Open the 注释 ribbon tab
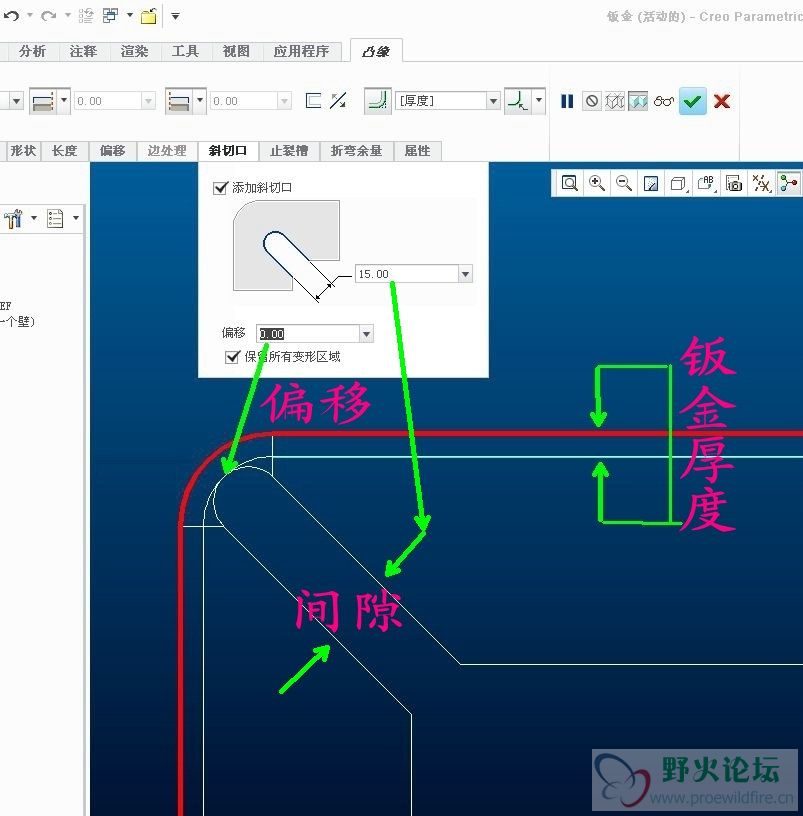This screenshot has height=816, width=803. pyautogui.click(x=83, y=51)
